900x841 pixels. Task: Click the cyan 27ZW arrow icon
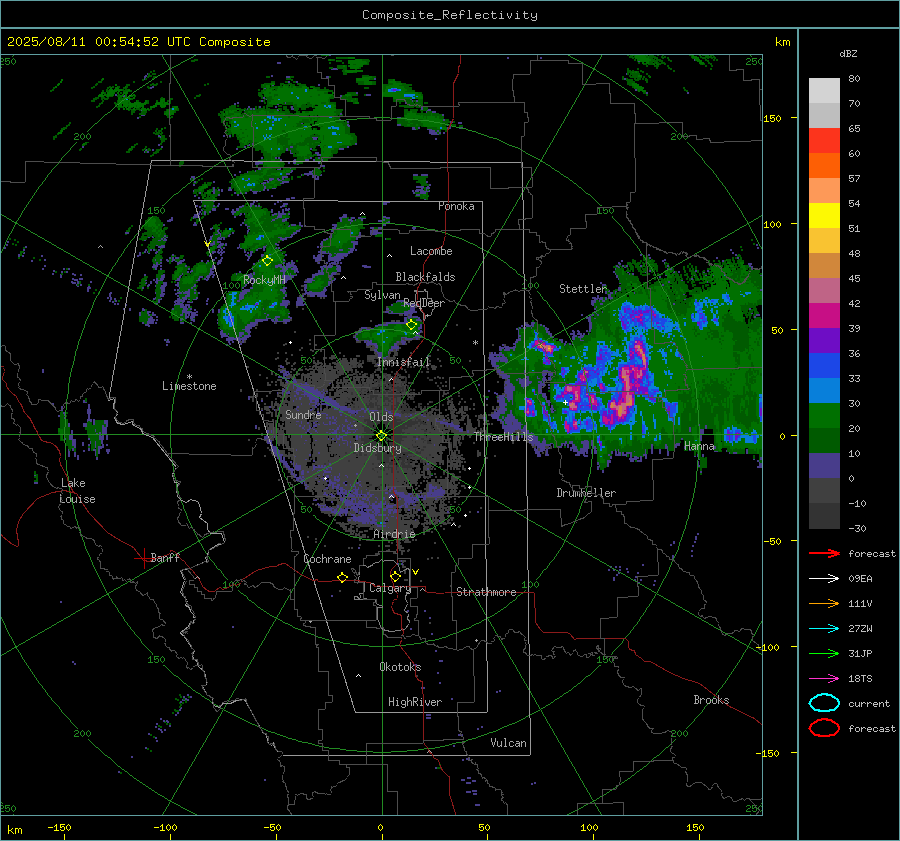pos(824,629)
